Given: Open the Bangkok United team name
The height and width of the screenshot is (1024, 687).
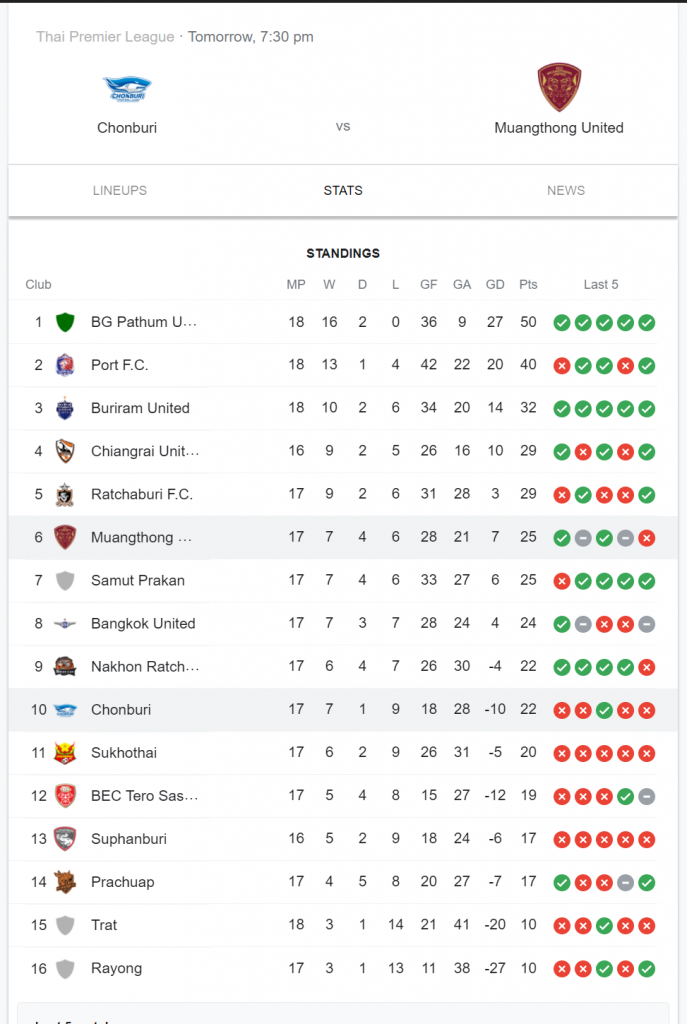Looking at the screenshot, I should (x=143, y=624).
